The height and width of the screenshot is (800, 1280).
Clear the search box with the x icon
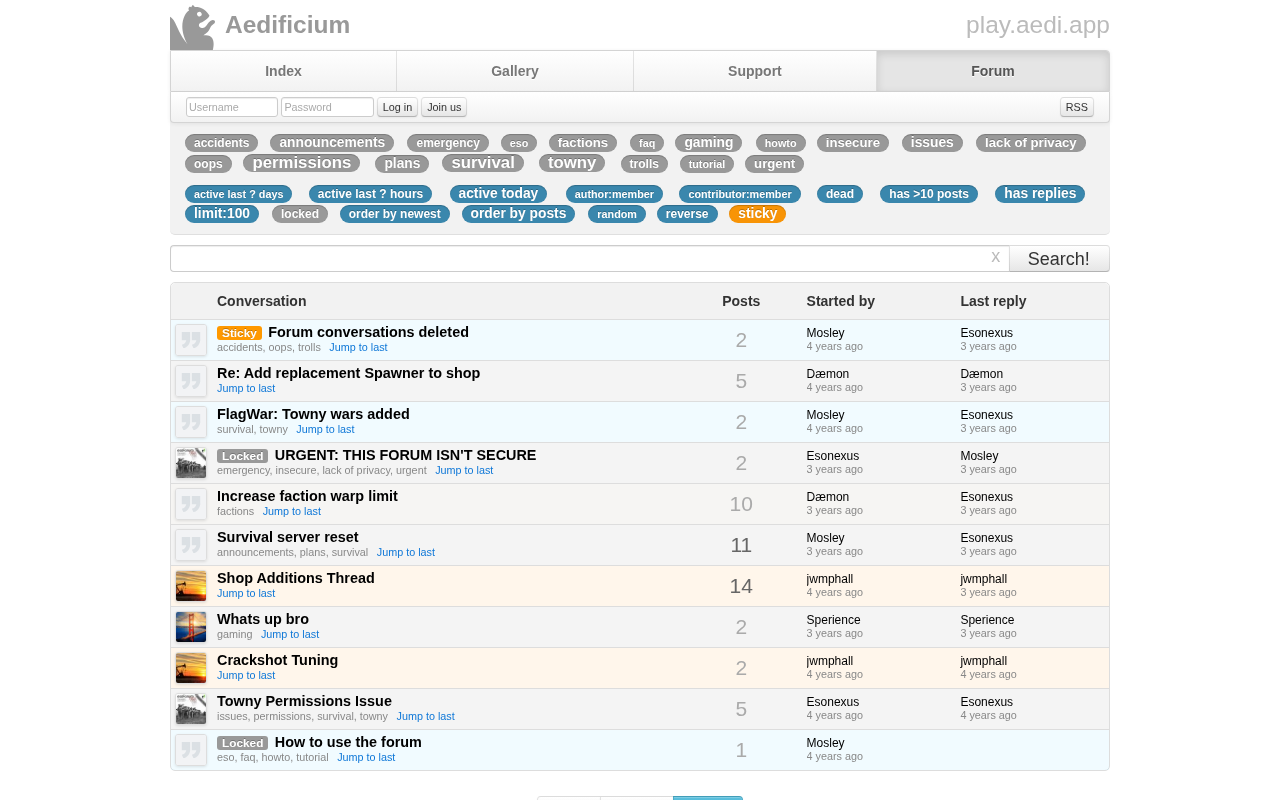coord(995,257)
